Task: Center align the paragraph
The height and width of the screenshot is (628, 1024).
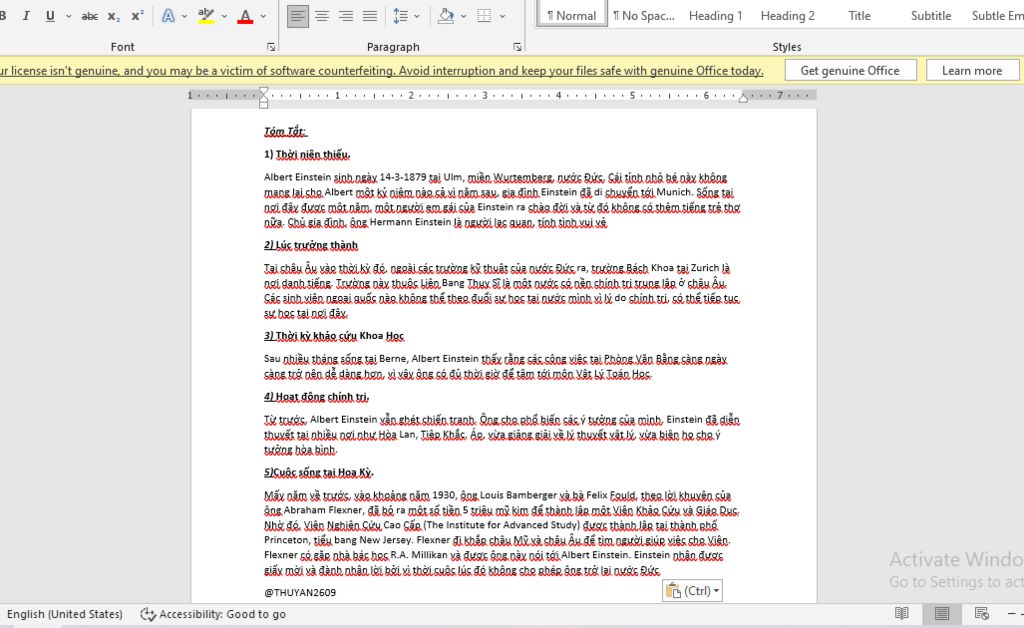Action: [x=322, y=16]
